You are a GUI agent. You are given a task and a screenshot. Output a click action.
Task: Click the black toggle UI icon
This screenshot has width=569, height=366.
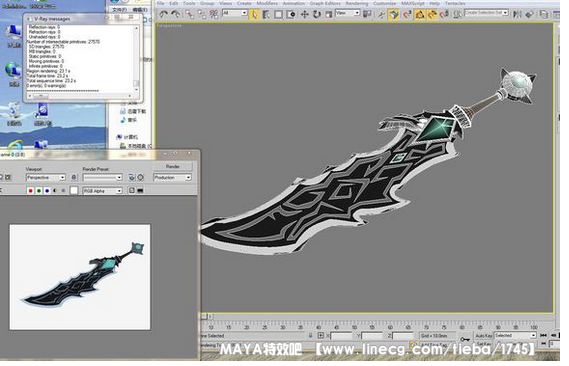[x=140, y=190]
